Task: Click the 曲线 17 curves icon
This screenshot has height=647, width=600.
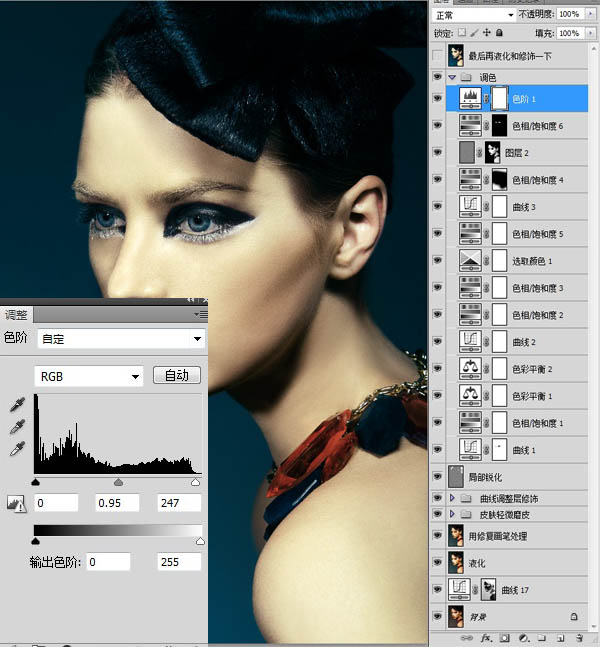Action: (459, 590)
